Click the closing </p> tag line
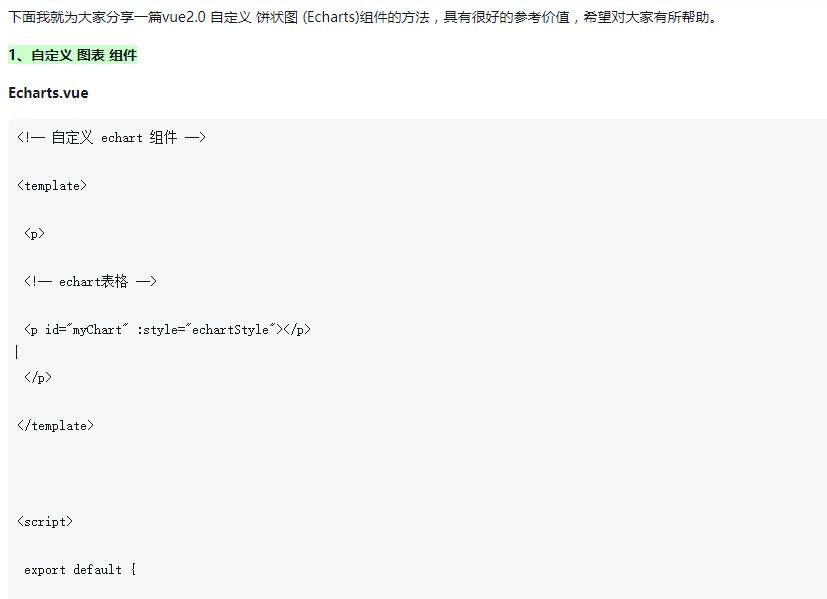Image resolution: width=827 pixels, height=599 pixels. pos(37,378)
